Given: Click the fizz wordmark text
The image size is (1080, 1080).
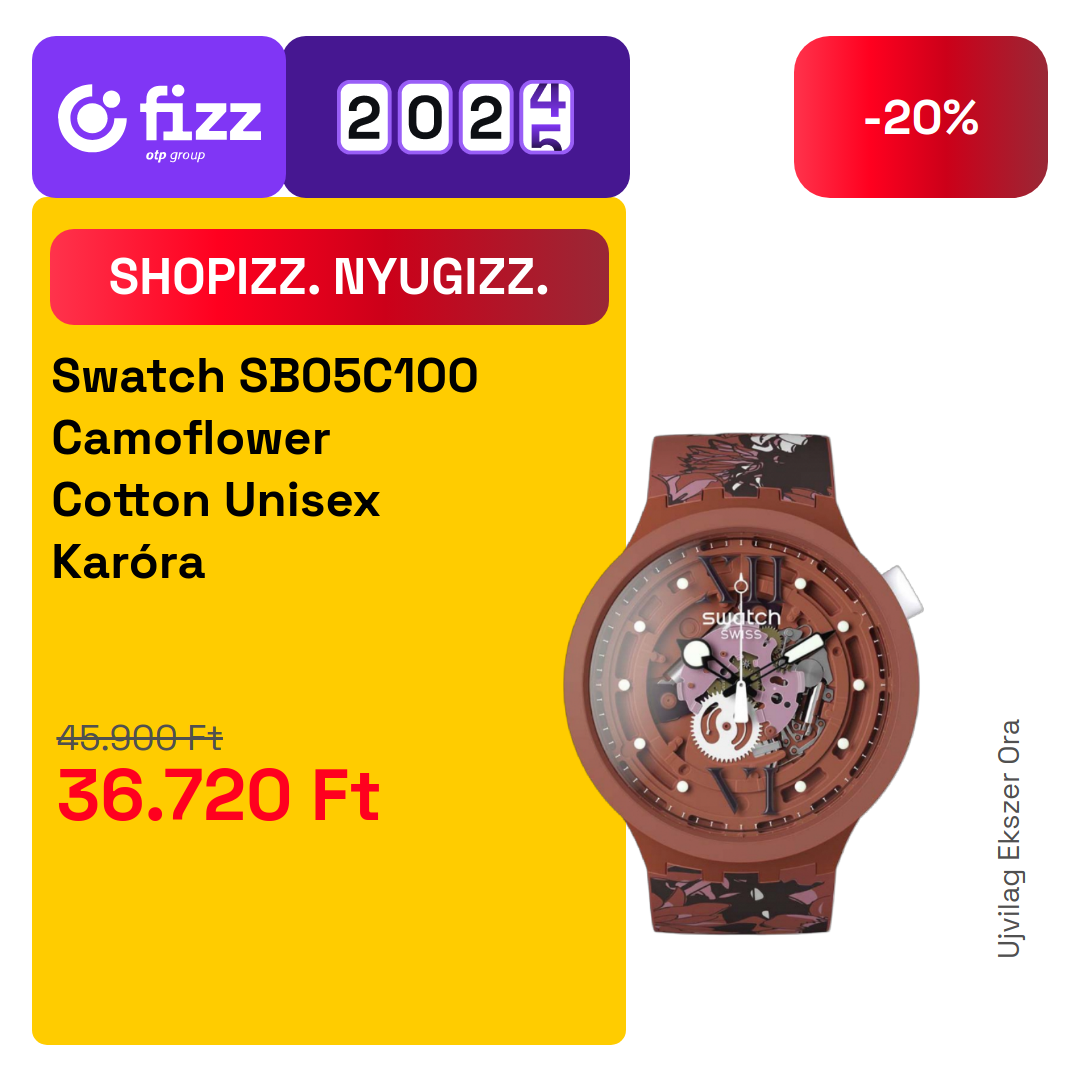Looking at the screenshot, I should click(x=200, y=112).
